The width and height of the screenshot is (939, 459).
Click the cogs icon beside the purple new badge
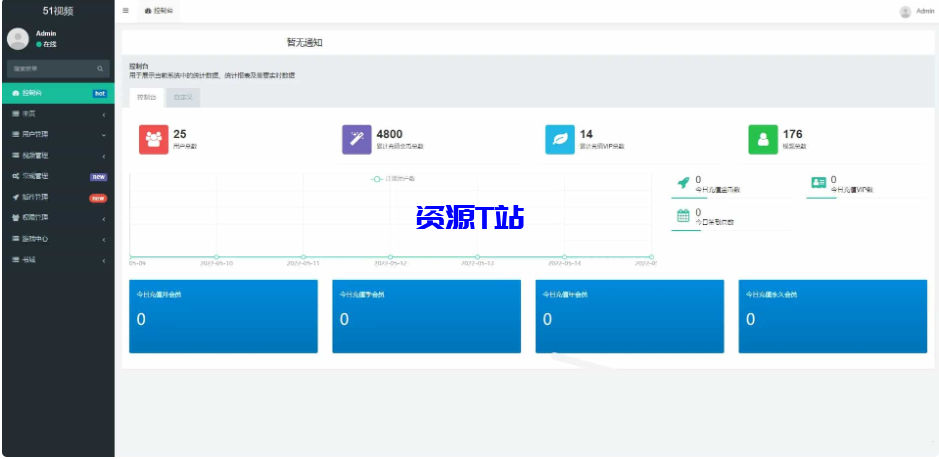pyautogui.click(x=16, y=177)
